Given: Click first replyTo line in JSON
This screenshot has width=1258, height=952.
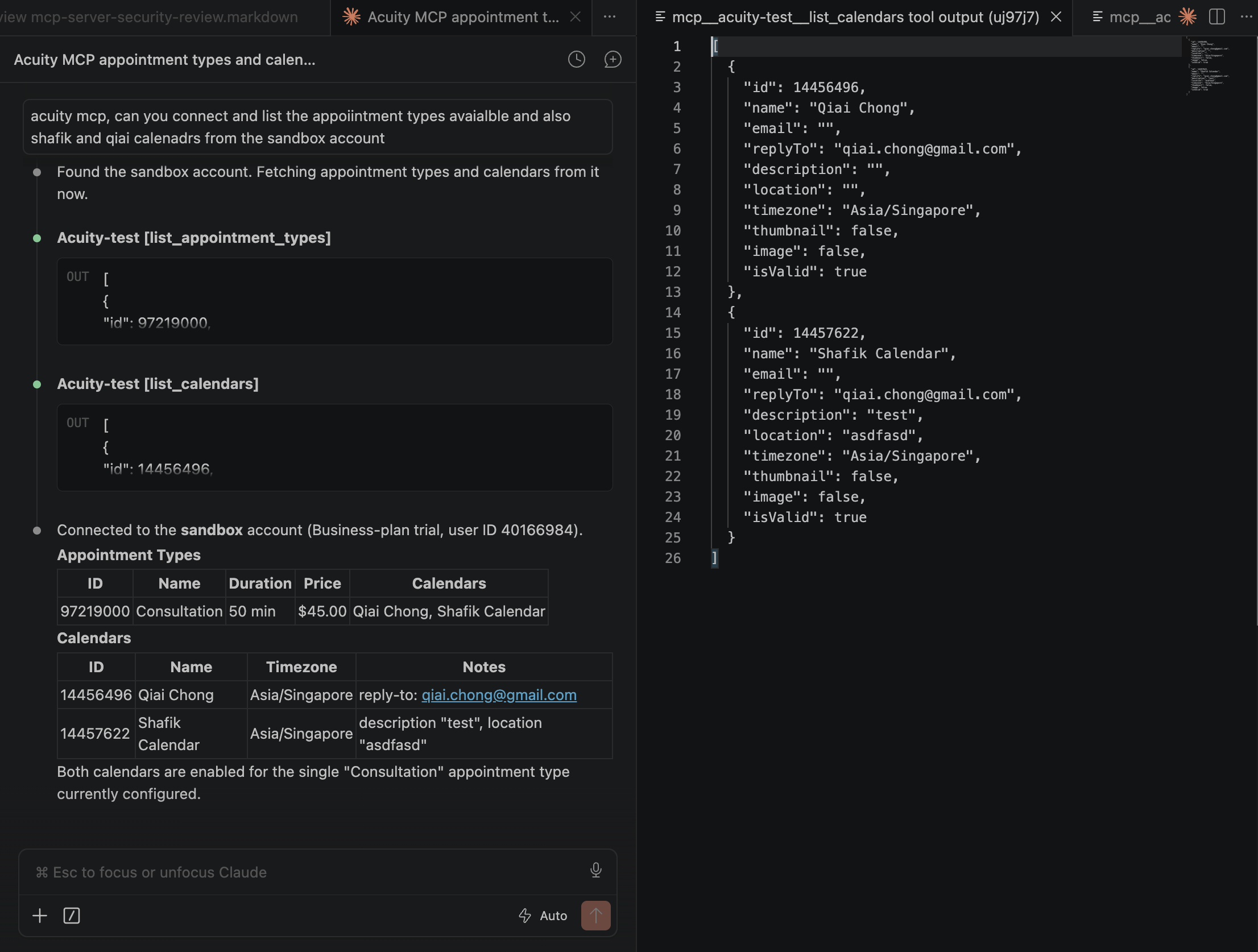Looking at the screenshot, I should point(883,149).
